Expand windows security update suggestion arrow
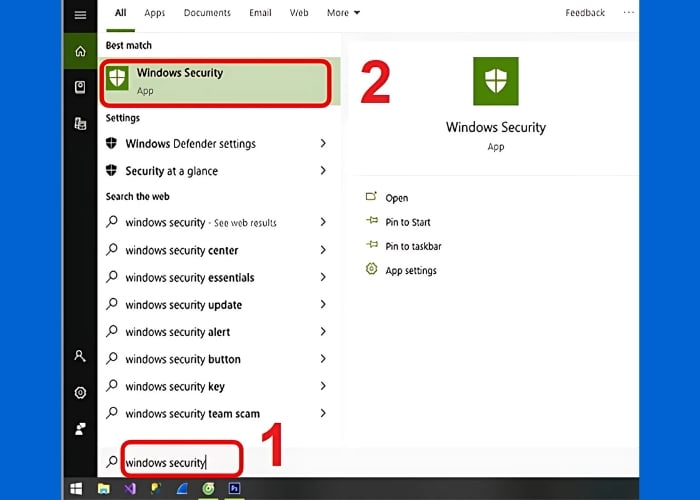 (323, 305)
